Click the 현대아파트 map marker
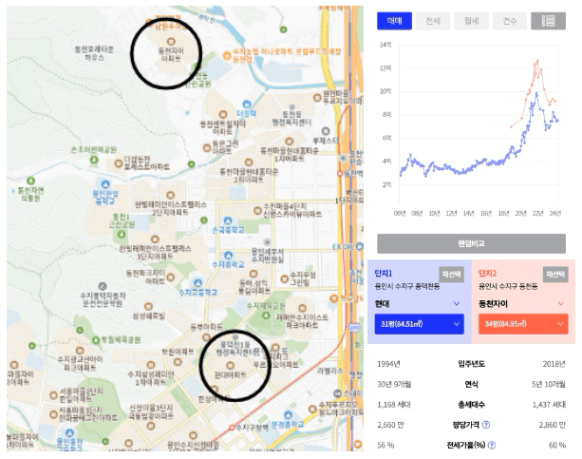Screen dimensions: 582x459 click(x=230, y=365)
